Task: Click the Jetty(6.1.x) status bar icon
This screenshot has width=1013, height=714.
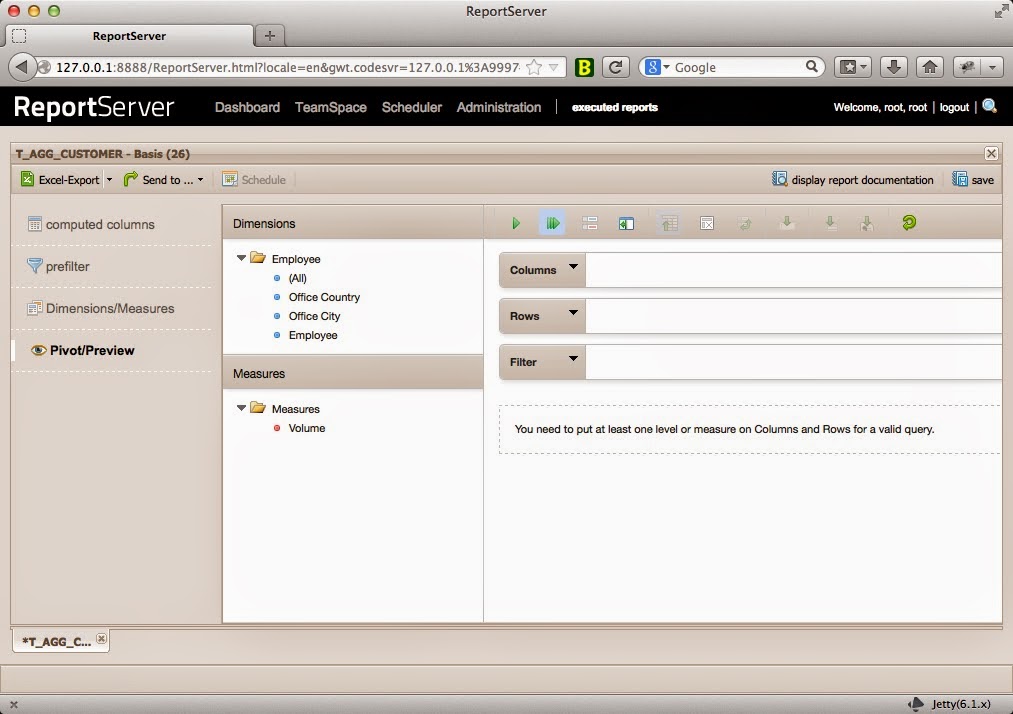Action: coord(916,704)
